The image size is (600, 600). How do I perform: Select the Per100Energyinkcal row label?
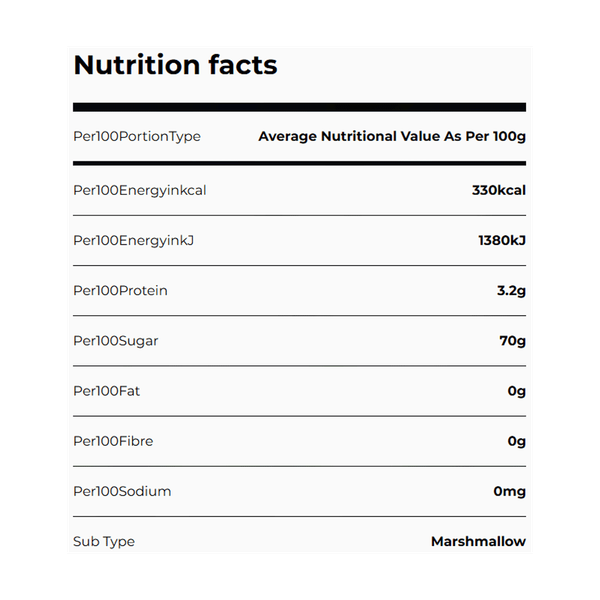(x=140, y=190)
